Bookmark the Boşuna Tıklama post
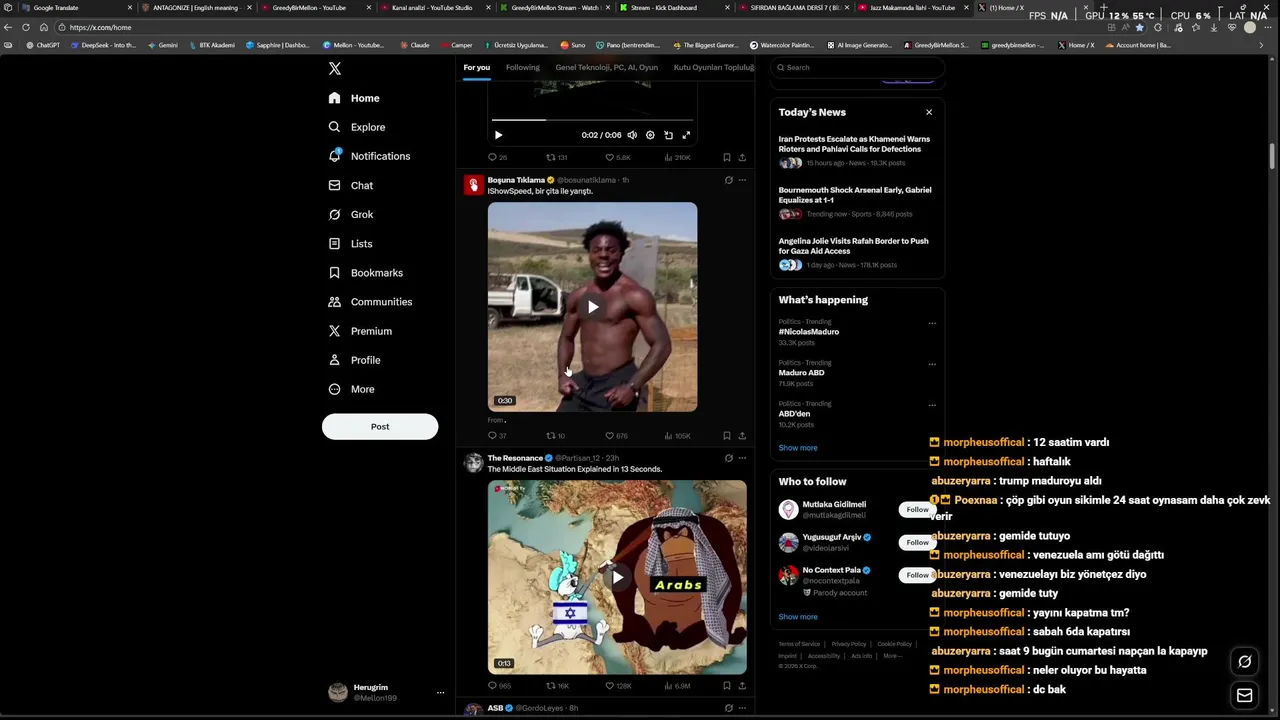Viewport: 1280px width, 720px height. pyautogui.click(x=727, y=436)
